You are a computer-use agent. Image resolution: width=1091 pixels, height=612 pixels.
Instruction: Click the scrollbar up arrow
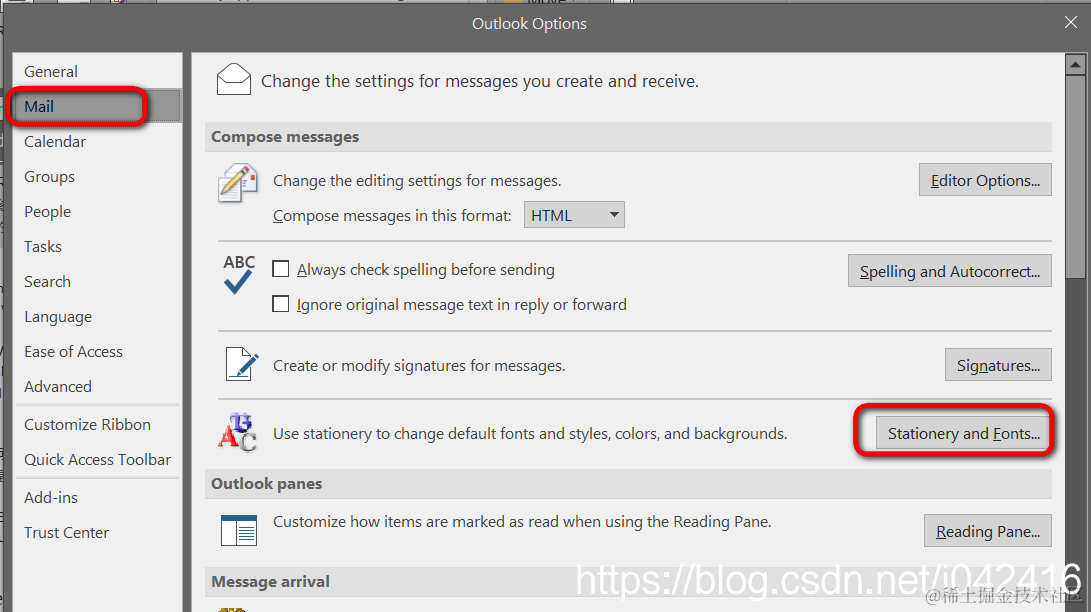point(1075,65)
